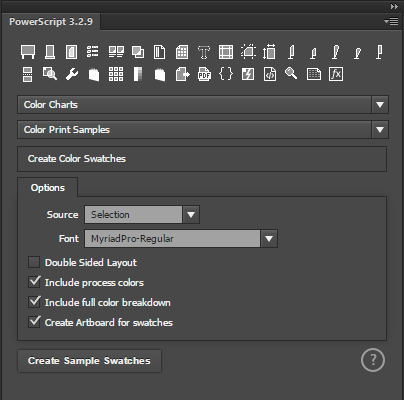Select the text frame T icon
This screenshot has height=400, width=404.
point(204,52)
